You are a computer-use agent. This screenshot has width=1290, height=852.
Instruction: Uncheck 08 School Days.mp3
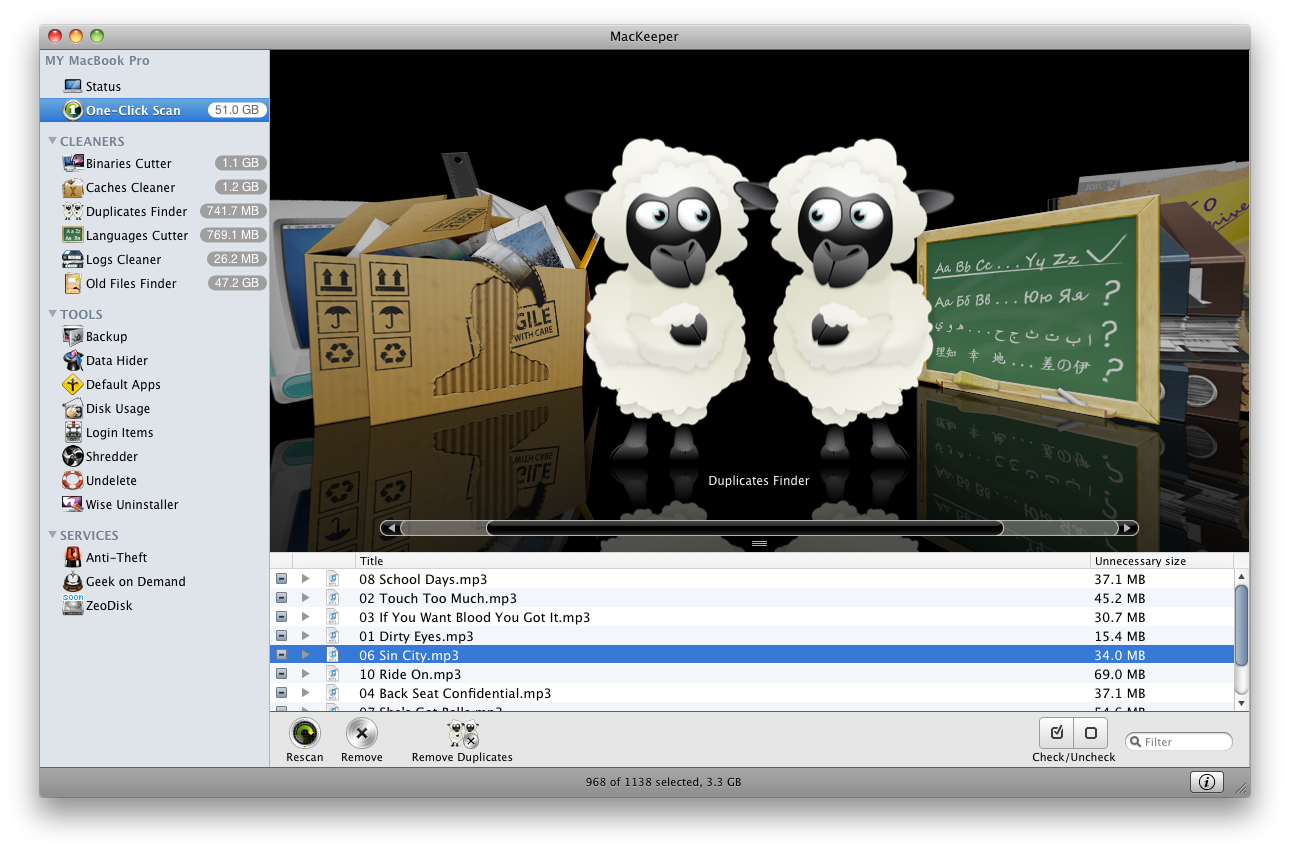281,578
